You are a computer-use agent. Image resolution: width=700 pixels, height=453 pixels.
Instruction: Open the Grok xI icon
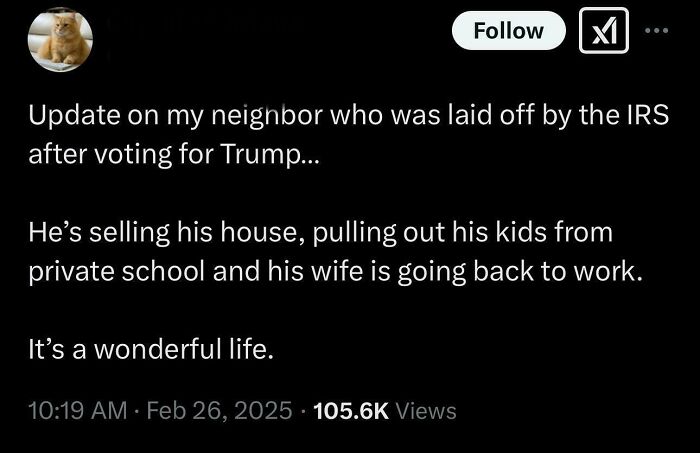[x=604, y=31]
